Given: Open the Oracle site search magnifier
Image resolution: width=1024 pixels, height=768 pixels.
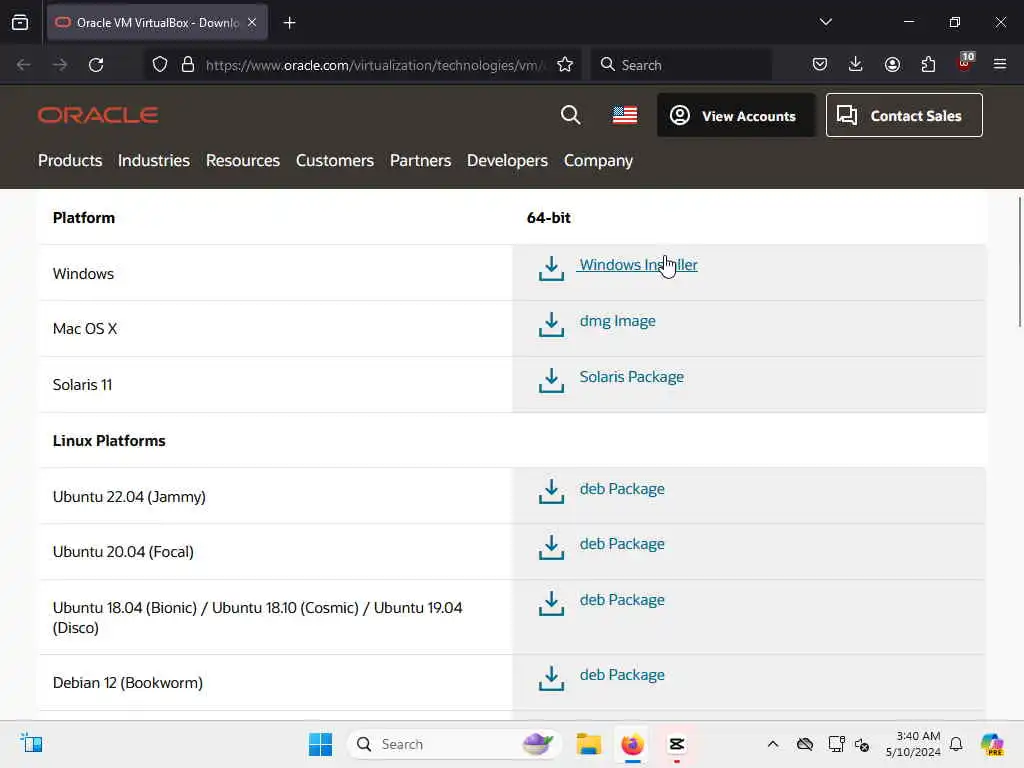Looking at the screenshot, I should 570,116.
